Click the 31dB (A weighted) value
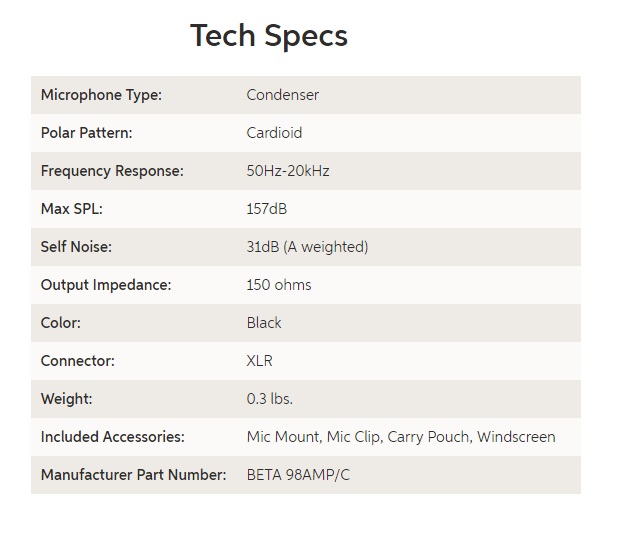This screenshot has width=624, height=533. [x=307, y=247]
